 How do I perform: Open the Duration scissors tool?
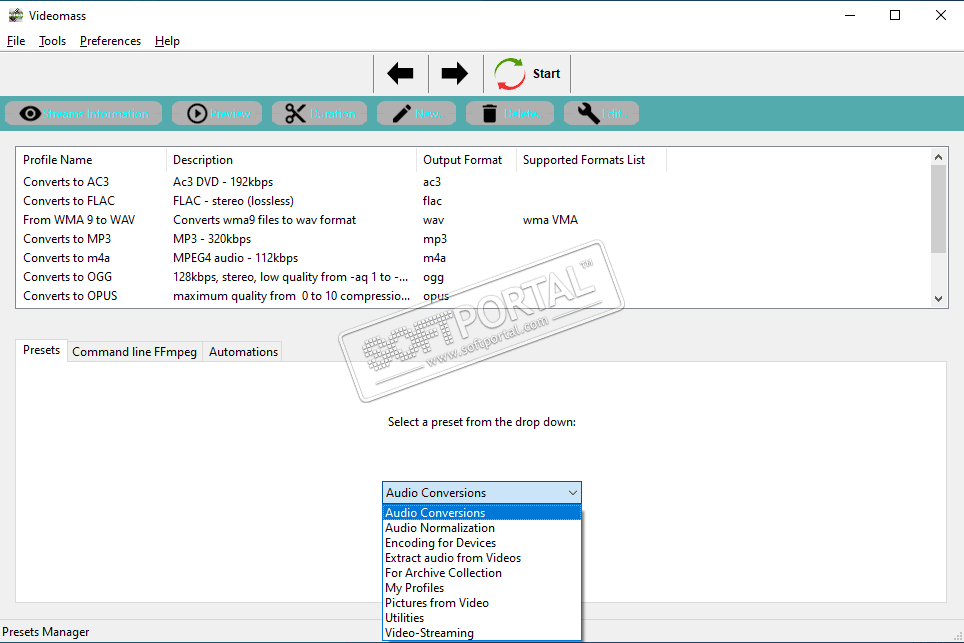click(x=320, y=114)
